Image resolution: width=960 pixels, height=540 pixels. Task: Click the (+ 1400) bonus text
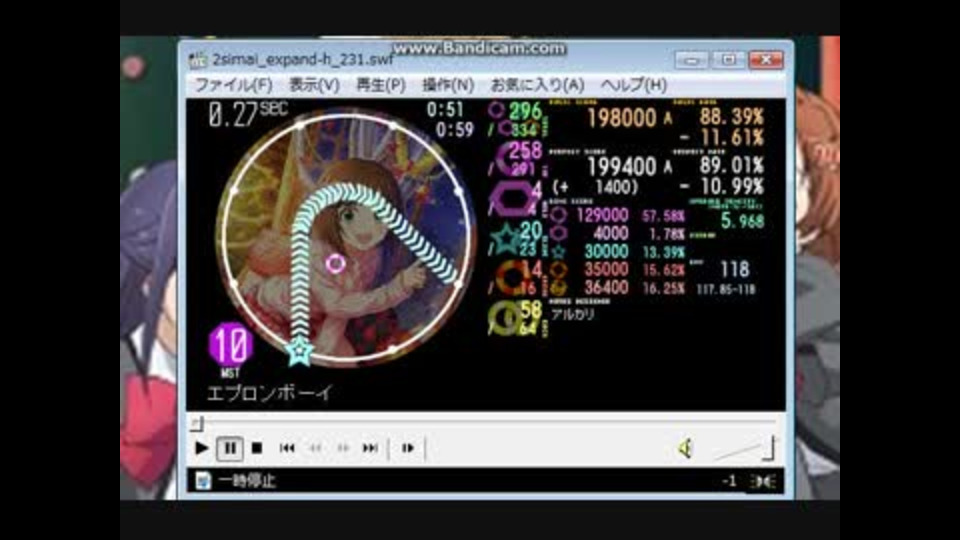tap(595, 187)
